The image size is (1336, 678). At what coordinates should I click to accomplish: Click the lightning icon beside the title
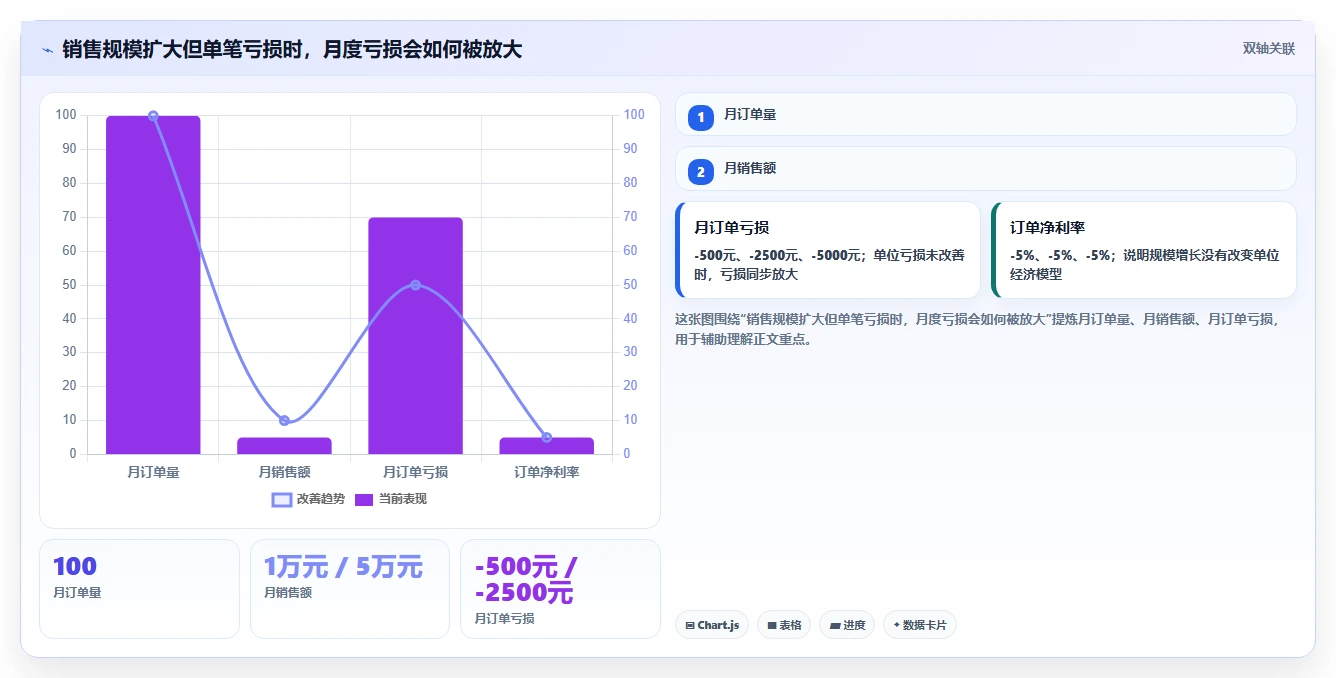(47, 50)
